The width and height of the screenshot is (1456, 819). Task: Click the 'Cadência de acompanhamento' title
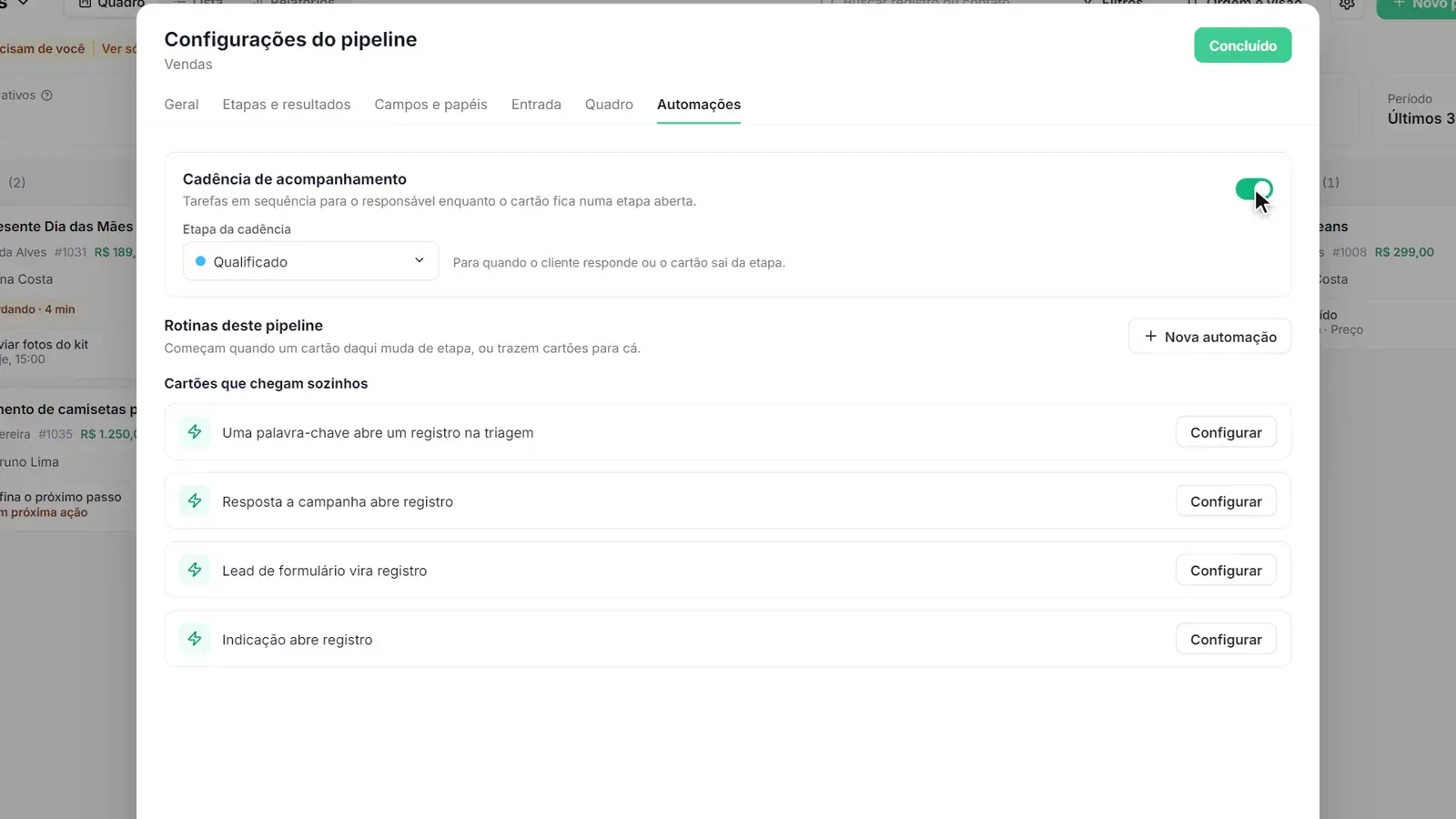[295, 179]
